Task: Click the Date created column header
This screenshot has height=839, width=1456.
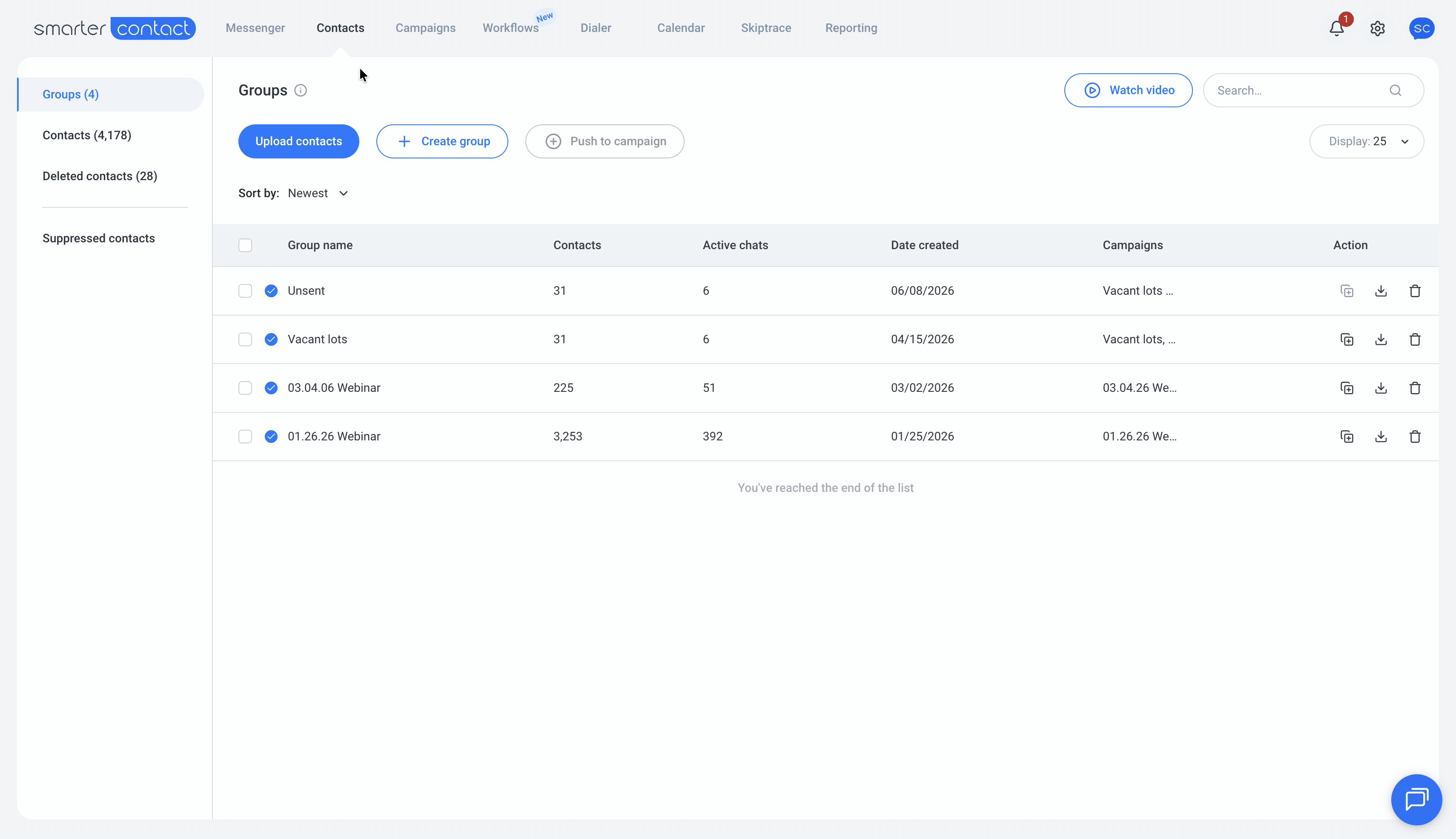Action: (924, 245)
